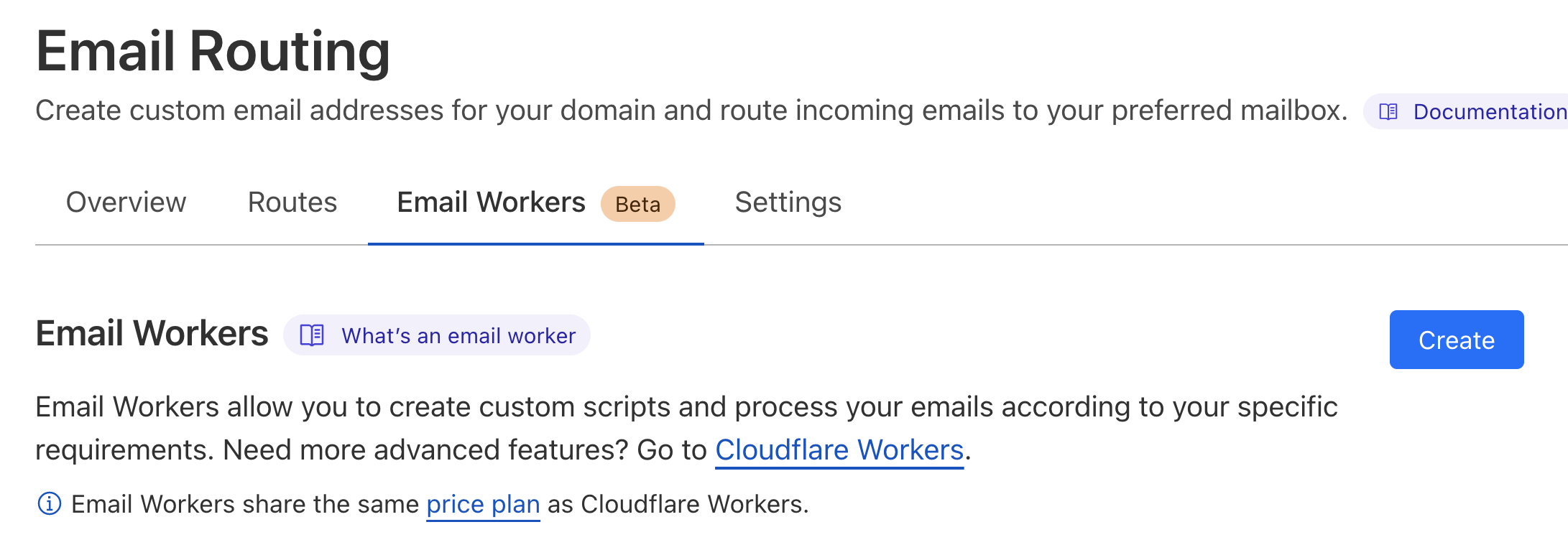The width and height of the screenshot is (1568, 550).
Task: Click the Email Workers section heading
Action: click(151, 333)
